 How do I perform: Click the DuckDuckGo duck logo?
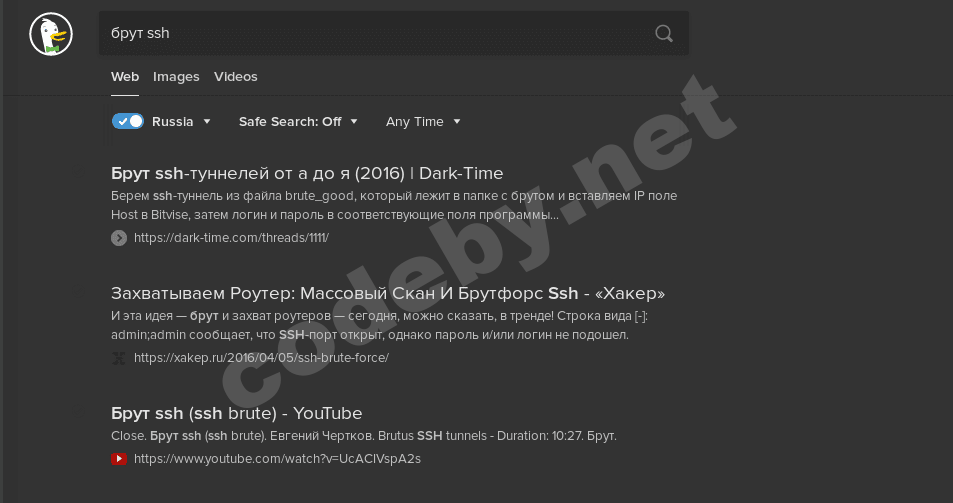(x=51, y=34)
